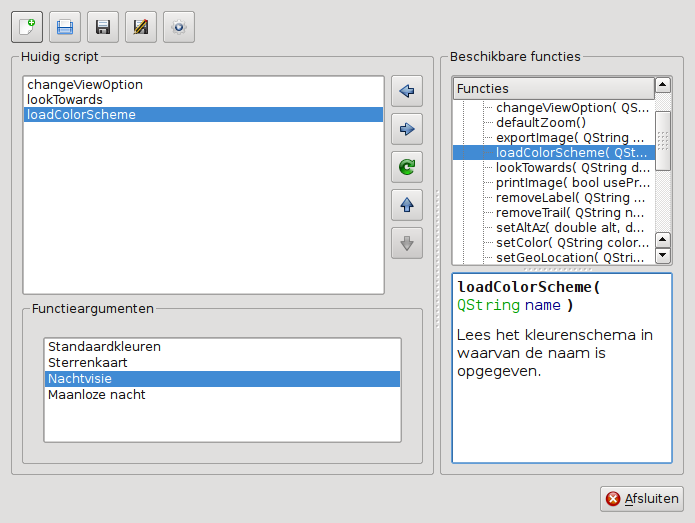Select the Maanloze nacht option
This screenshot has height=523, width=695.
pyautogui.click(x=96, y=394)
